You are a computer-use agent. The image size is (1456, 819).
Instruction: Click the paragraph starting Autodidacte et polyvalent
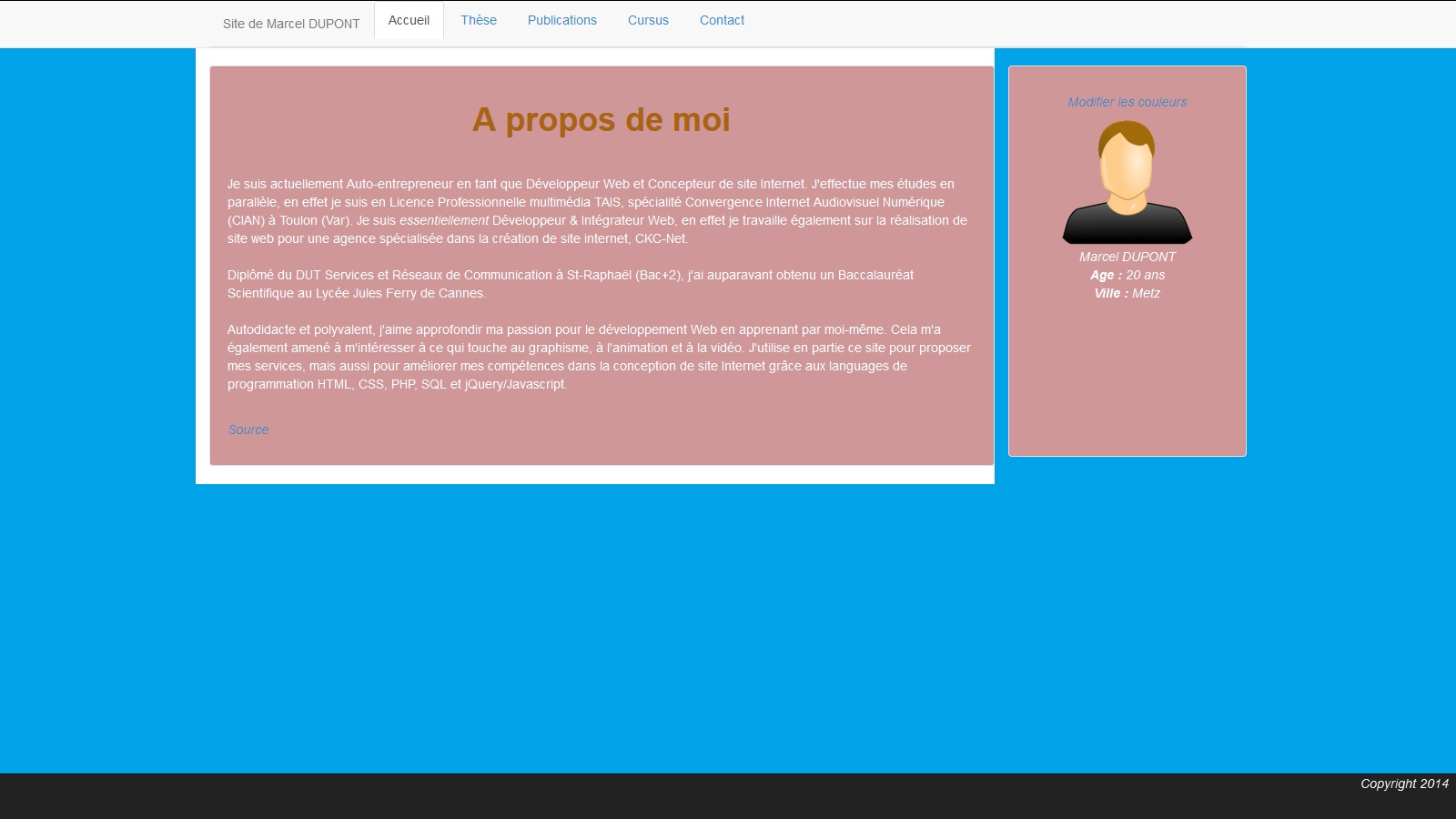[597, 357]
